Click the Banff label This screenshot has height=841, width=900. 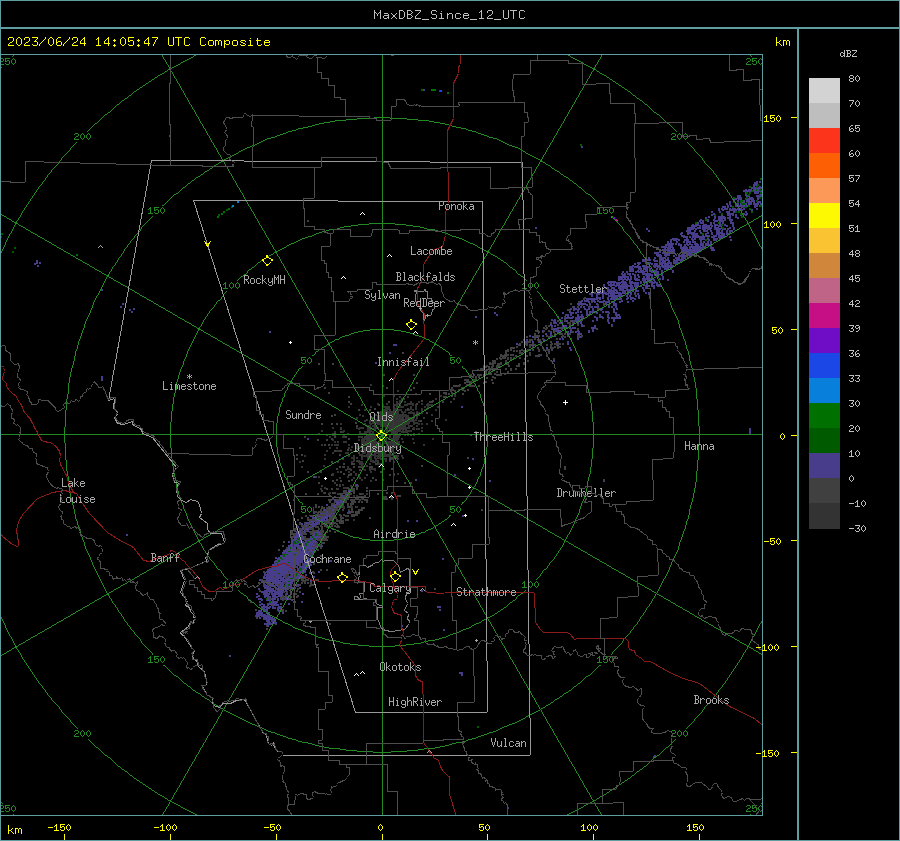click(x=165, y=557)
